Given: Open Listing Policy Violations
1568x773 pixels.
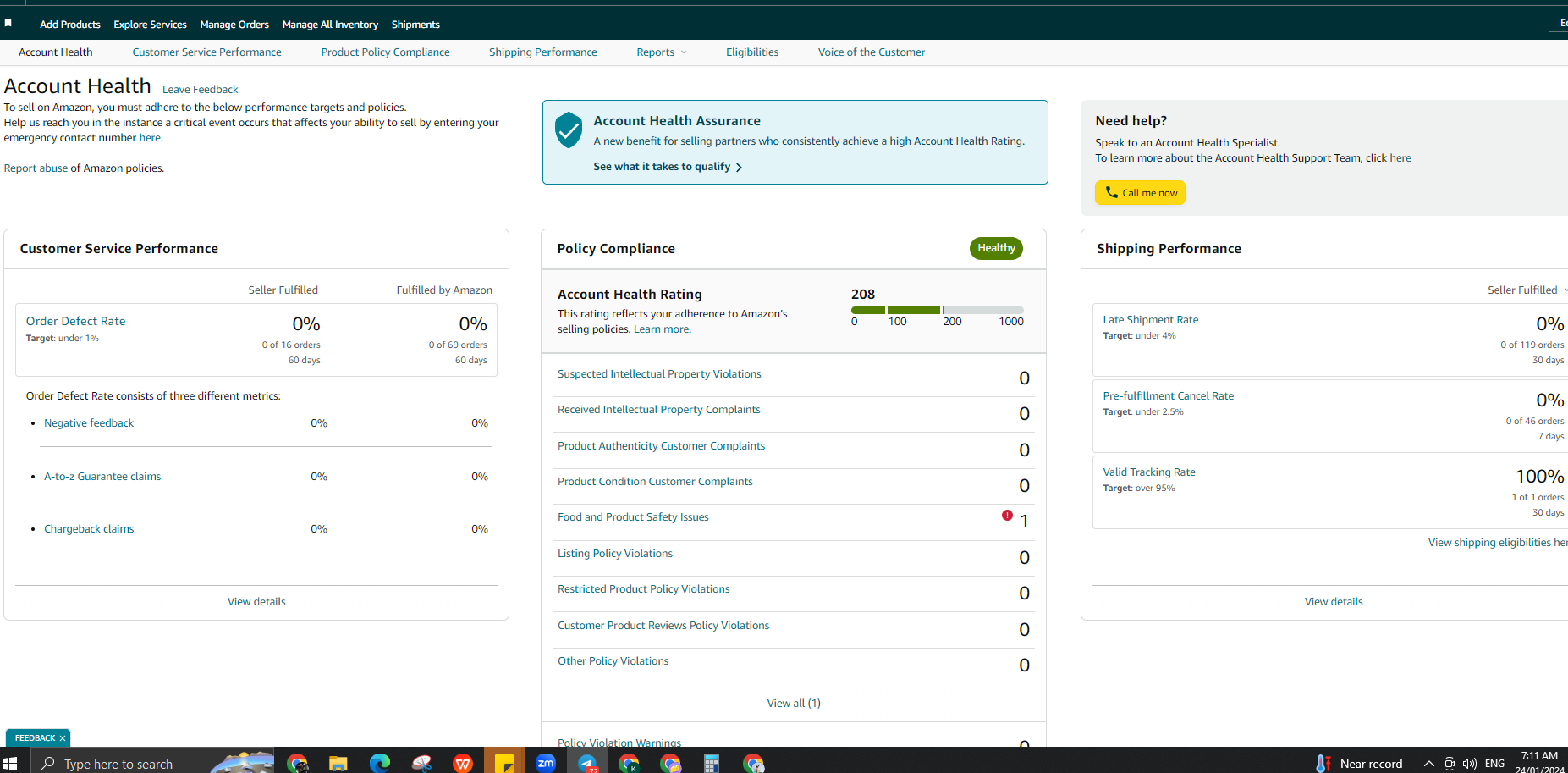Looking at the screenshot, I should pyautogui.click(x=615, y=554).
